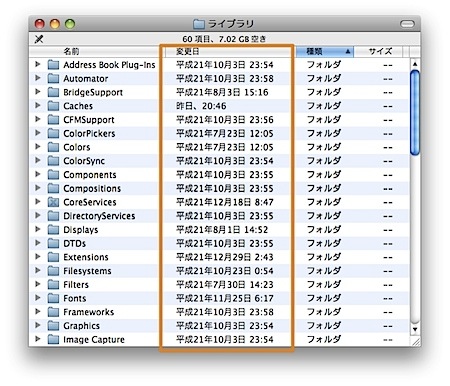Click the date 平成21年10月23日 0:54
This screenshot has width=450, height=386.
coord(225,271)
